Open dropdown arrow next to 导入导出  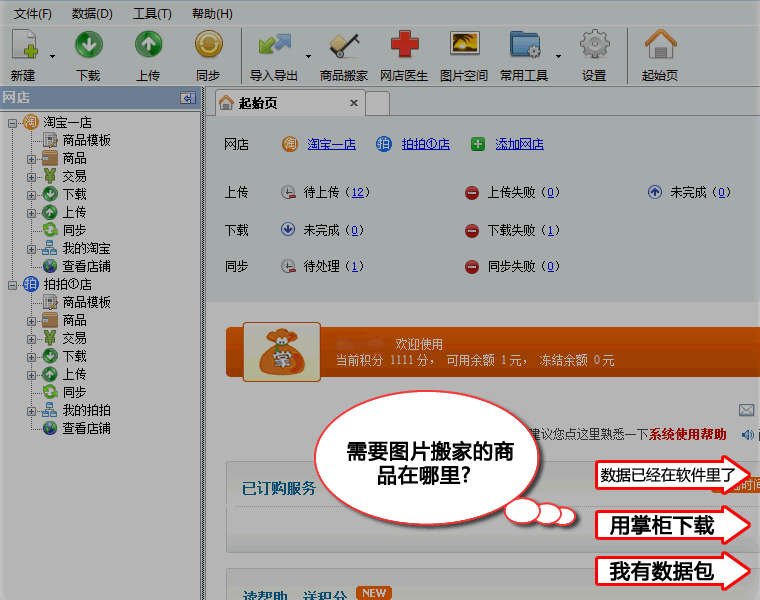[x=308, y=56]
